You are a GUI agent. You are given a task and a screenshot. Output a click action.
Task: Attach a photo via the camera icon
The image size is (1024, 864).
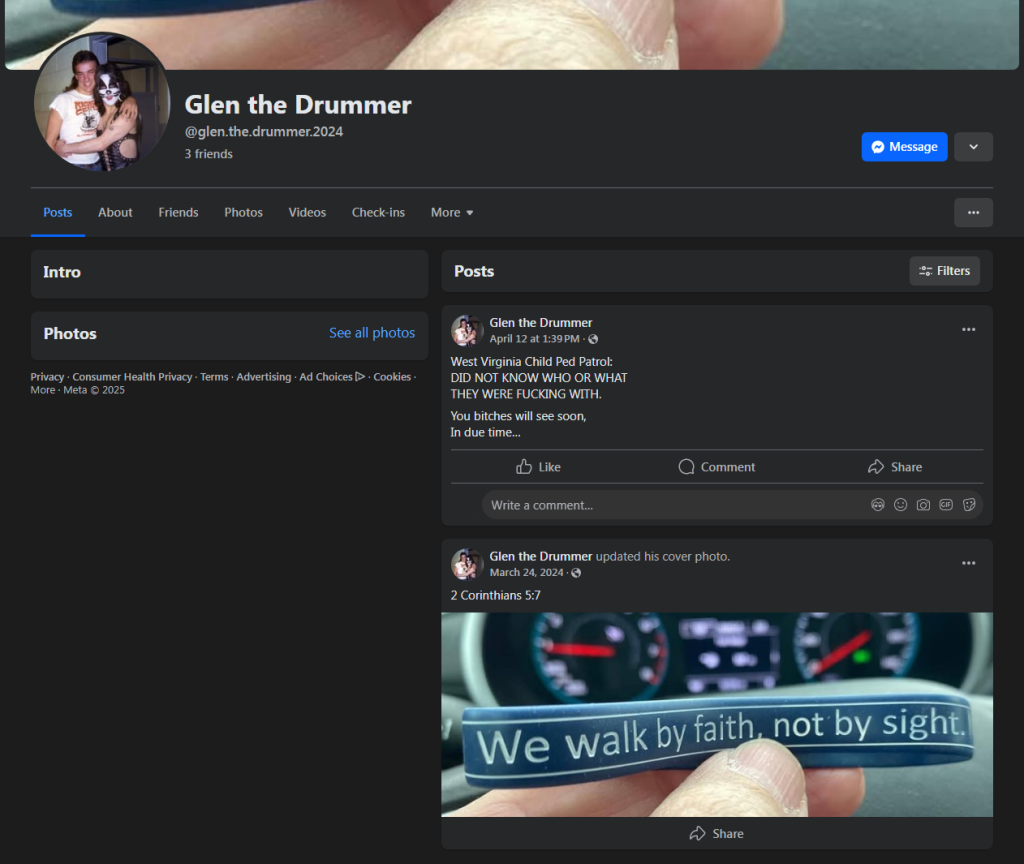coord(923,505)
